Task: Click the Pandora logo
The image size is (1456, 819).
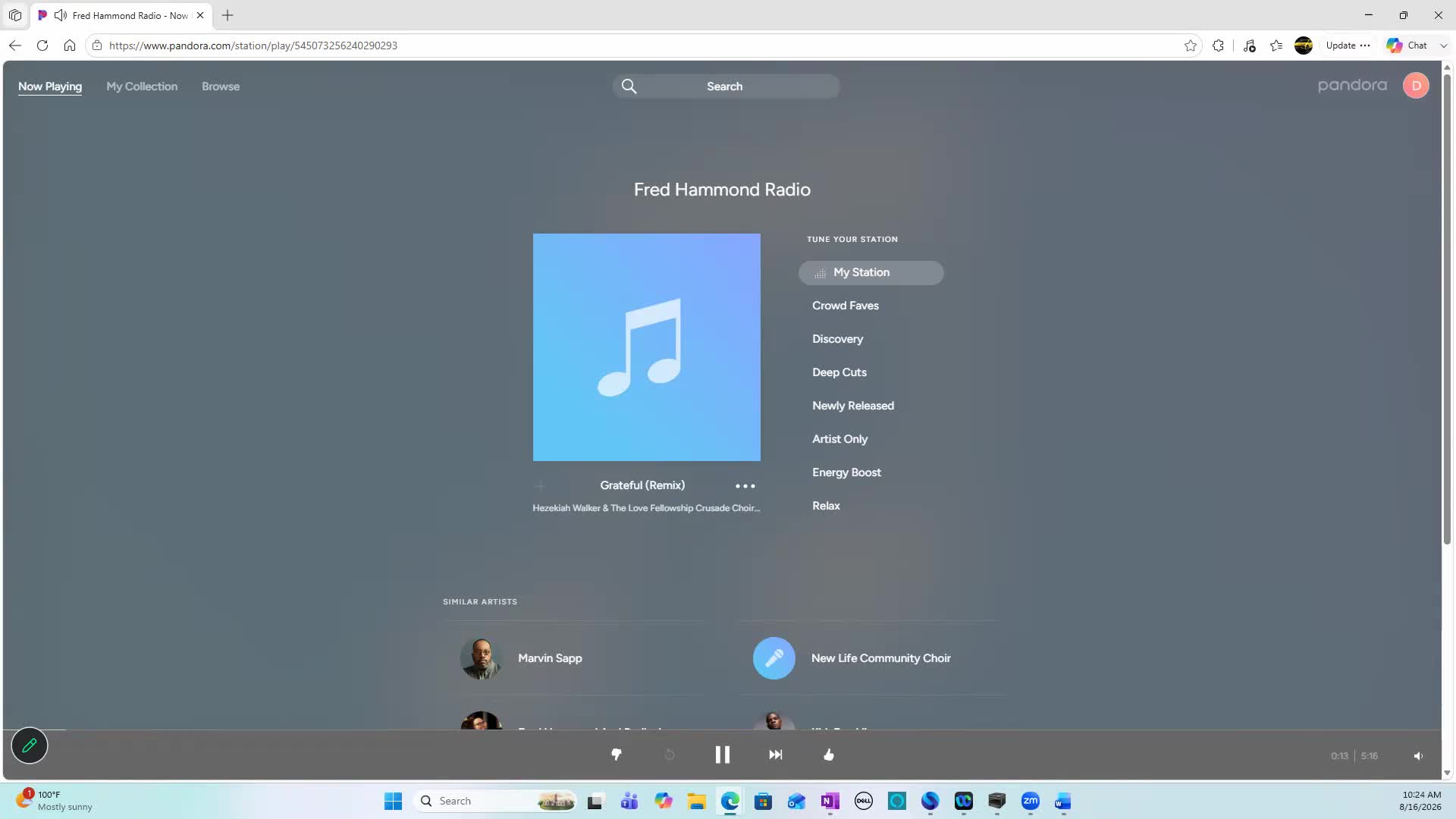Action: 1352,86
